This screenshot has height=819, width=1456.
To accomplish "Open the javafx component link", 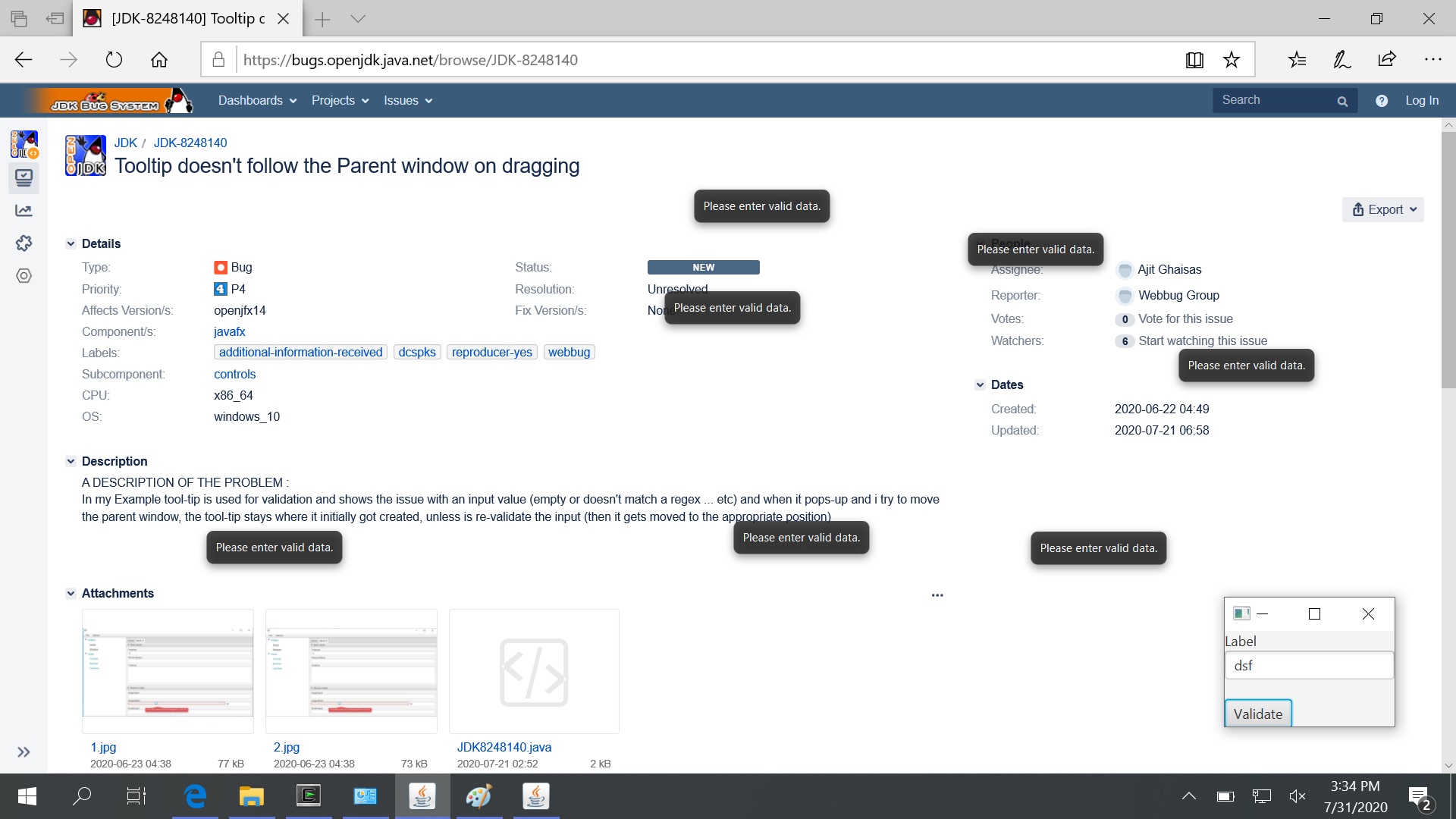I will [229, 331].
